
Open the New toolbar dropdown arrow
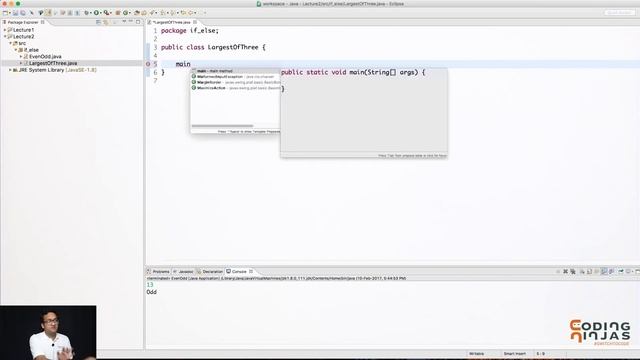(x=9, y=13)
